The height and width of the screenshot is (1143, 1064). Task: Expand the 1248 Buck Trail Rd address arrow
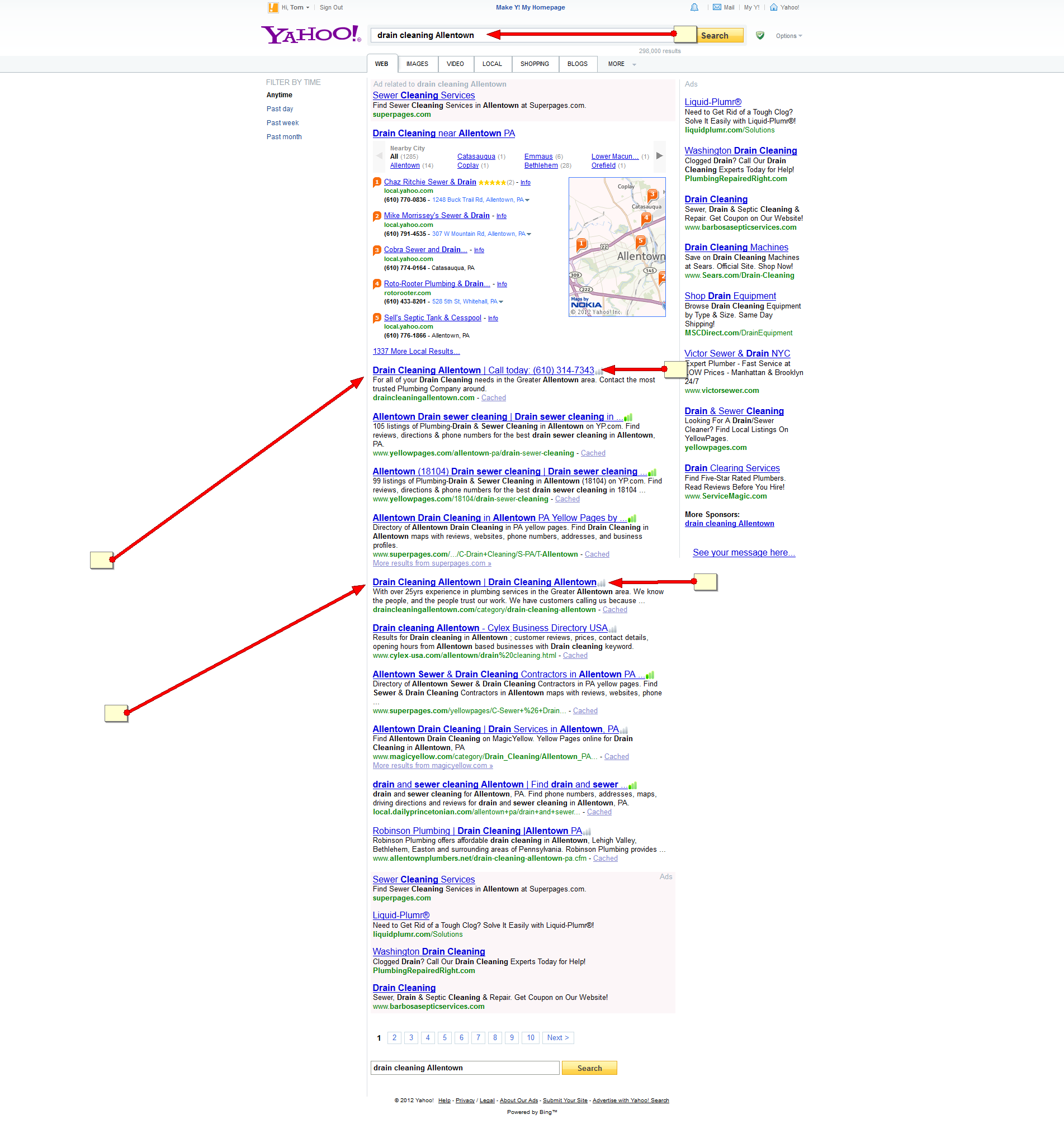pyautogui.click(x=527, y=200)
